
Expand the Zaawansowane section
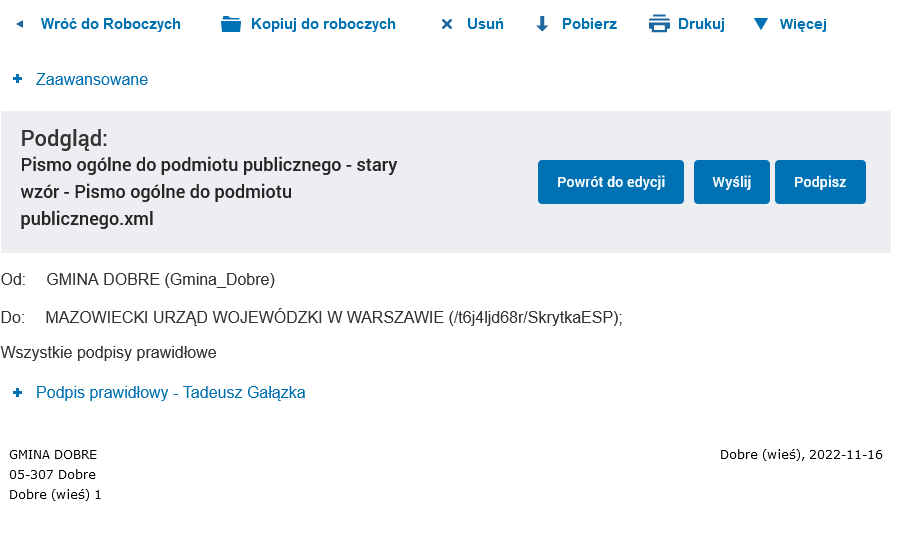91,79
